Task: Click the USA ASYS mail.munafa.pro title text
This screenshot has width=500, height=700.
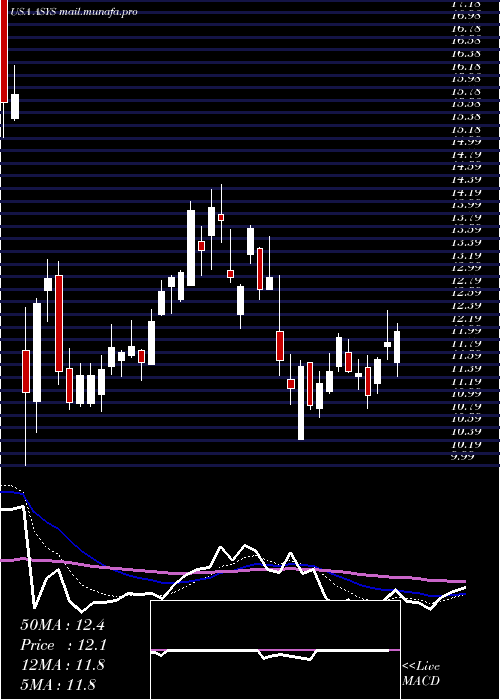Action: 73,12
